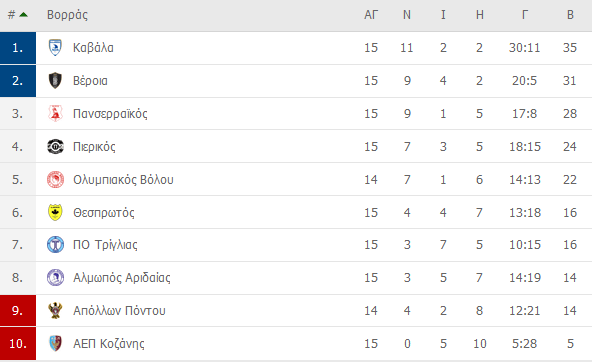
Task: Click the red rank 10 relegation badge
Action: [x=18, y=344]
